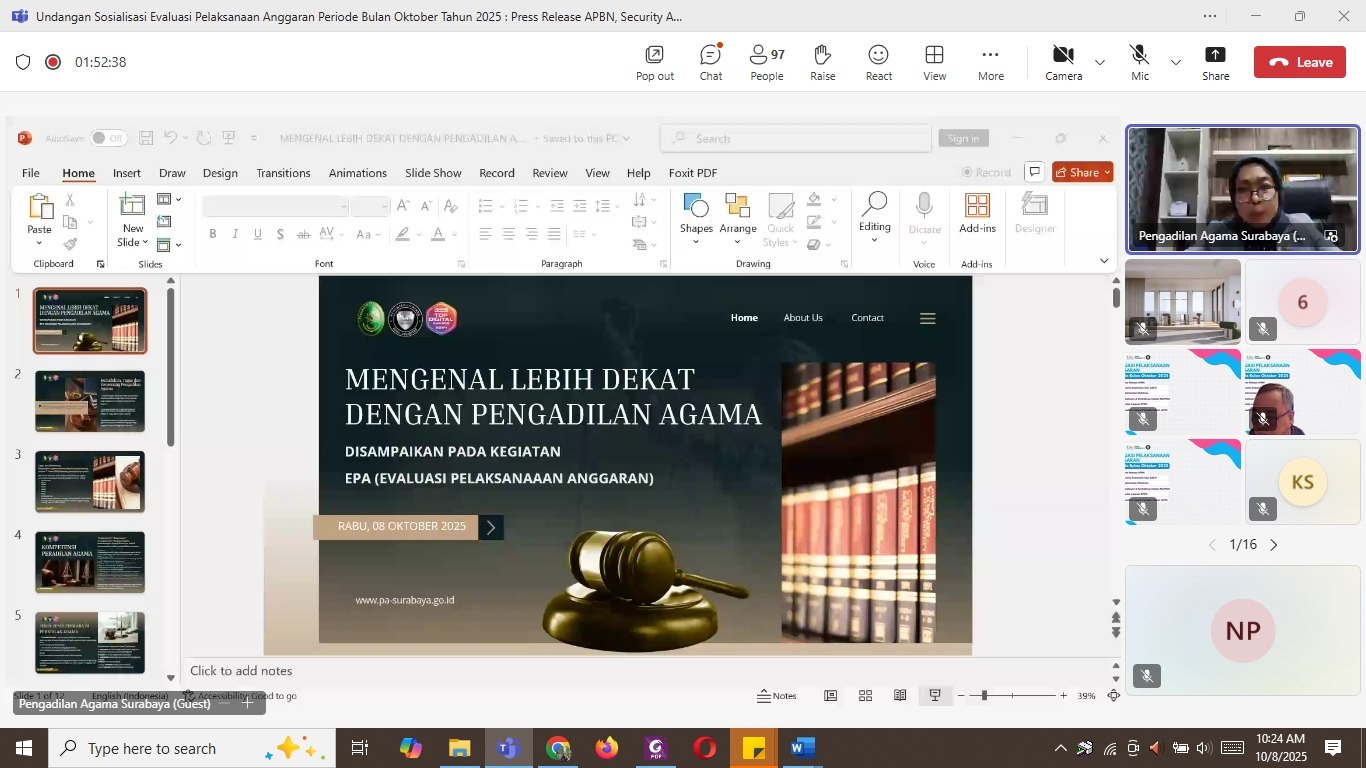Viewport: 1366px width, 768px height.
Task: Adjust the zoom slider in status bar
Action: [985, 696]
